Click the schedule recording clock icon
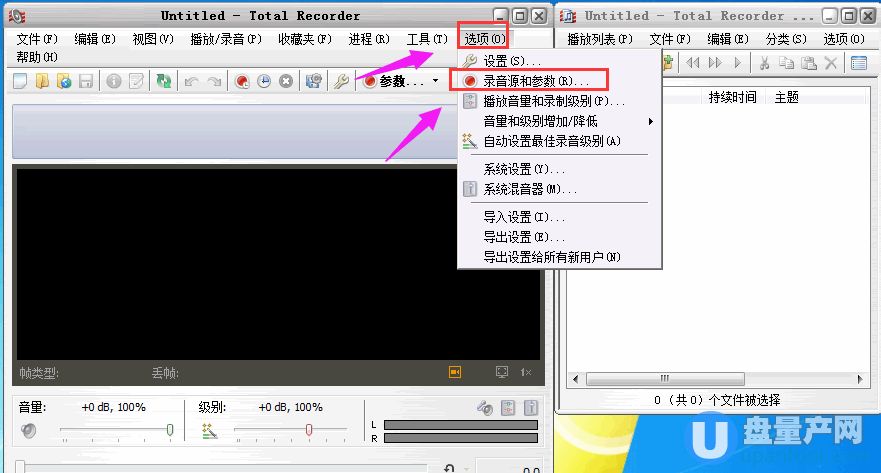This screenshot has height=473, width=881. point(264,81)
